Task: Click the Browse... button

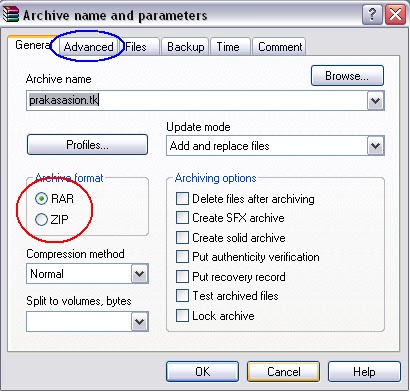Action: tap(347, 76)
